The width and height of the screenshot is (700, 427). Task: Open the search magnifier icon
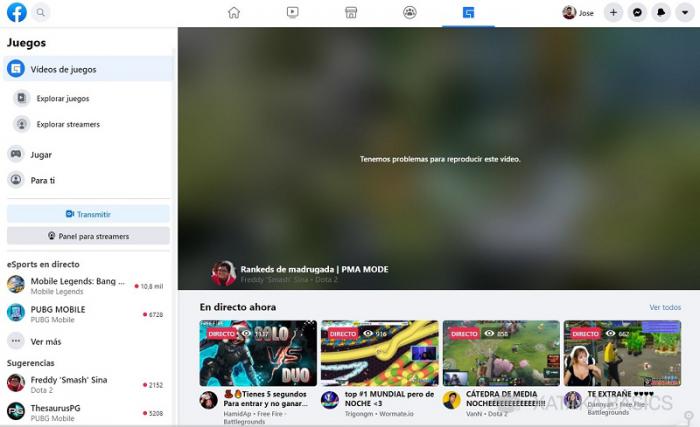41,12
